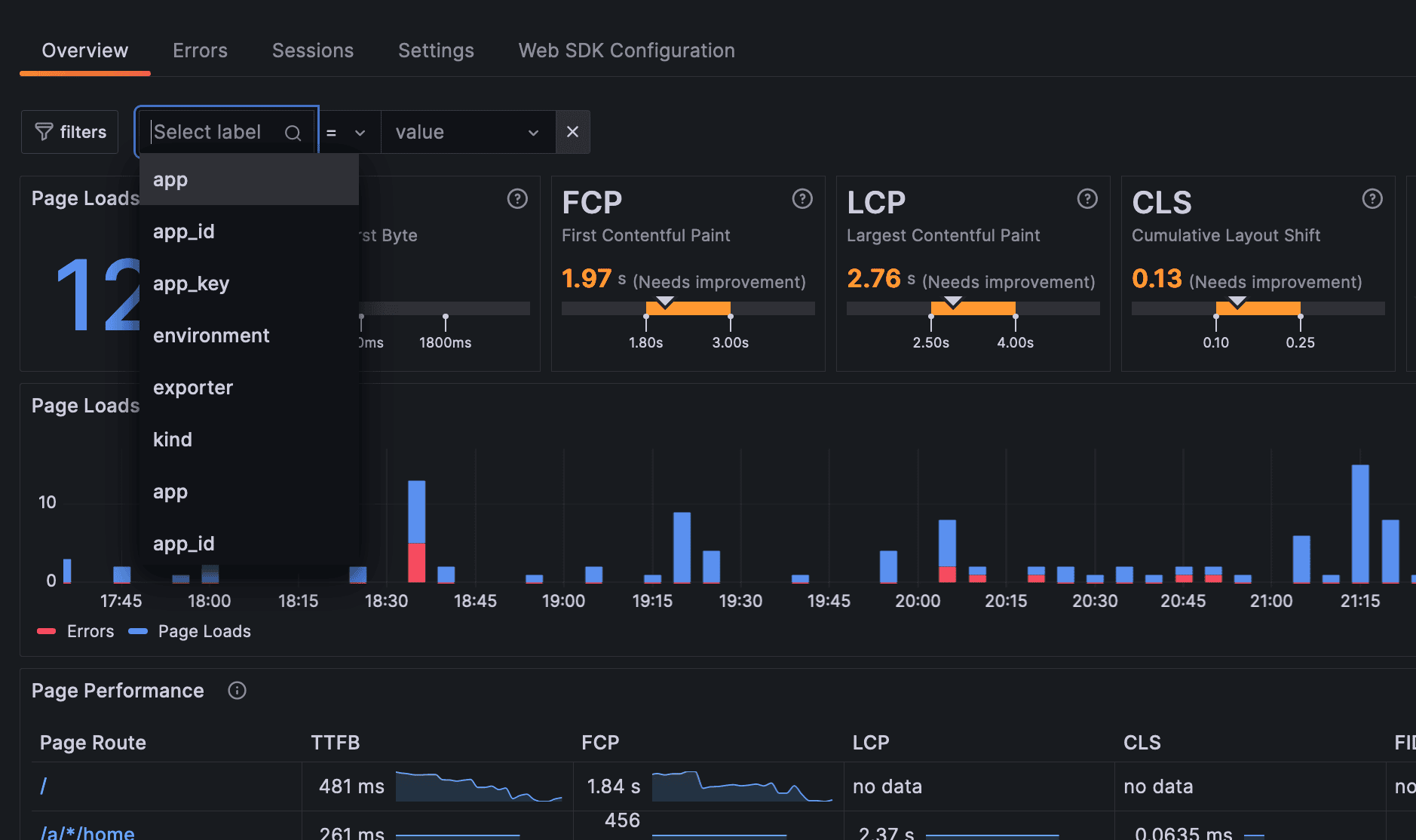This screenshot has width=1416, height=840.
Task: Click the search magnifier in Select label
Action: [293, 133]
